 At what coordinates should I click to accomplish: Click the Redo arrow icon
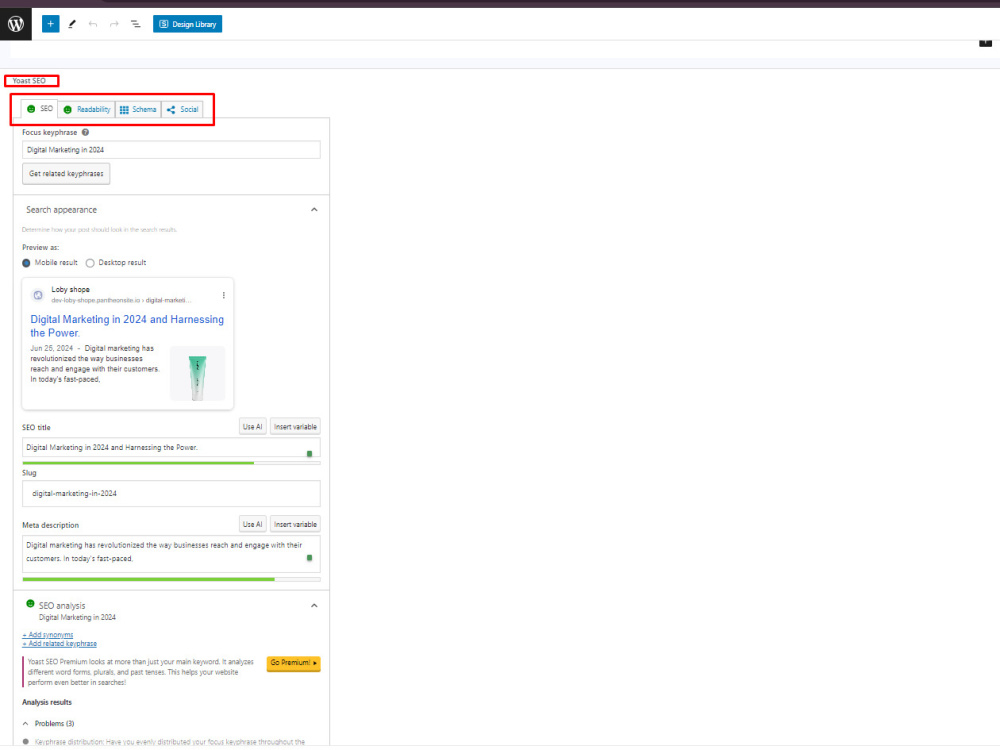(114, 24)
